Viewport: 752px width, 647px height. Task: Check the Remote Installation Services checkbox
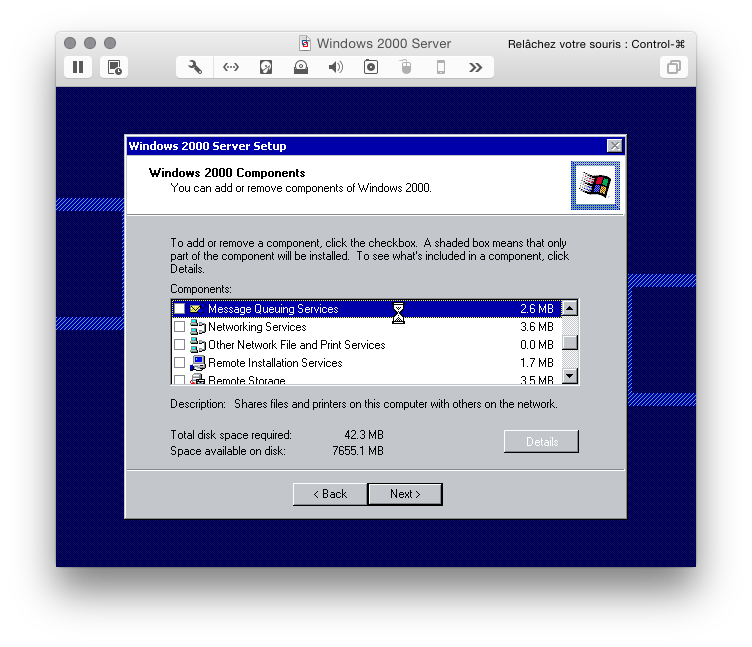point(179,363)
